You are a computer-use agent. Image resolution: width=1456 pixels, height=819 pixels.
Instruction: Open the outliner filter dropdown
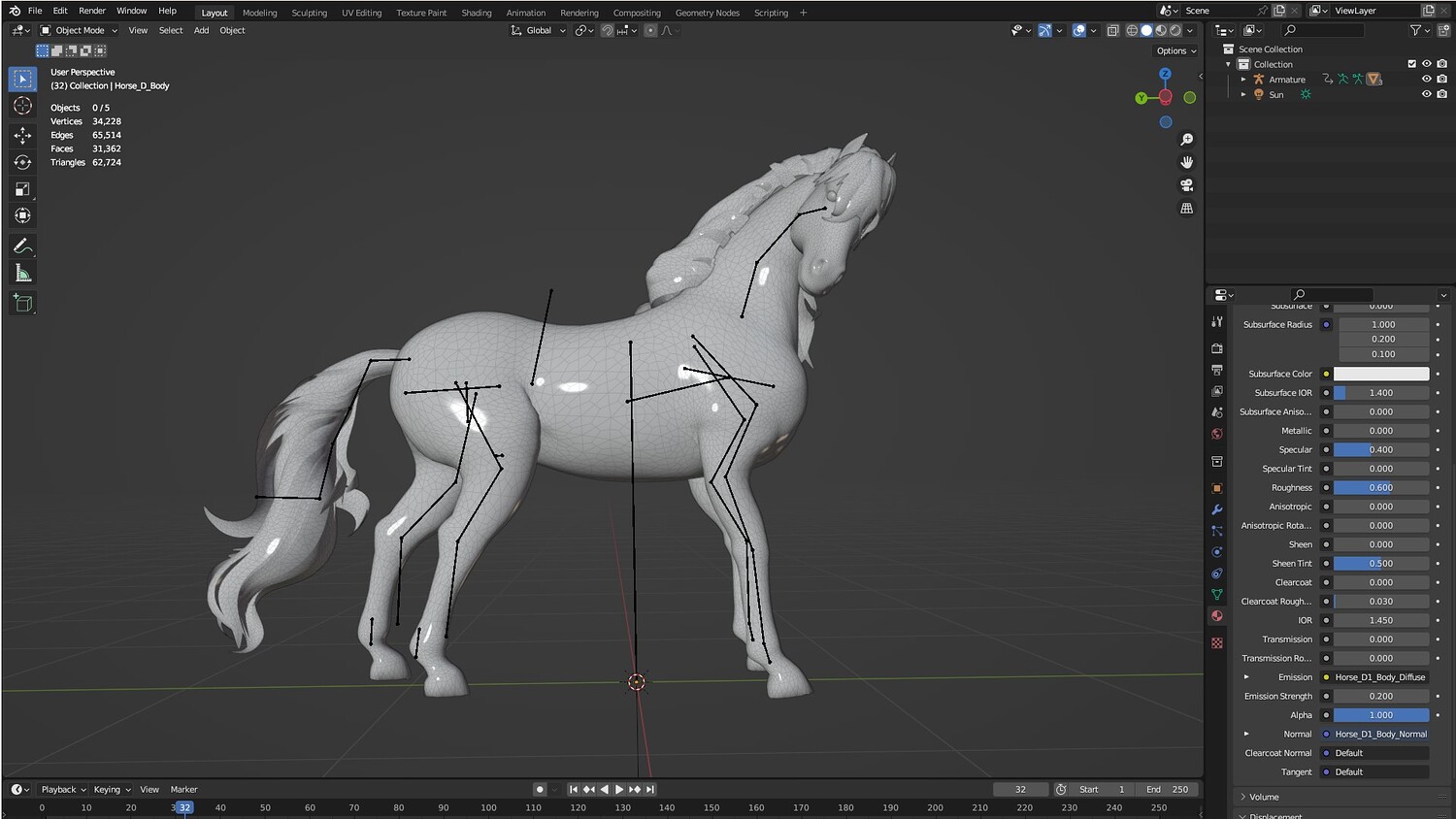(x=1420, y=30)
